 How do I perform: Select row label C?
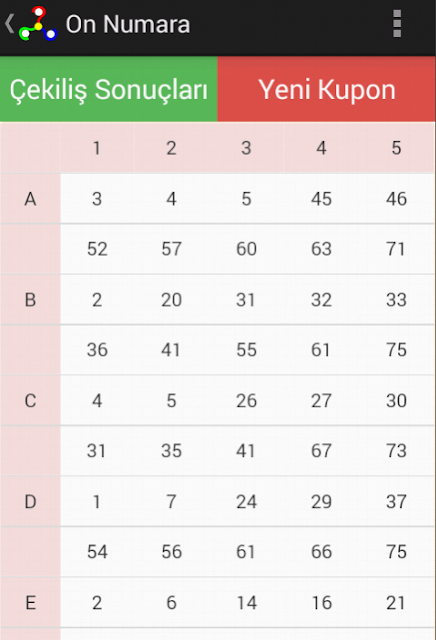tap(30, 400)
